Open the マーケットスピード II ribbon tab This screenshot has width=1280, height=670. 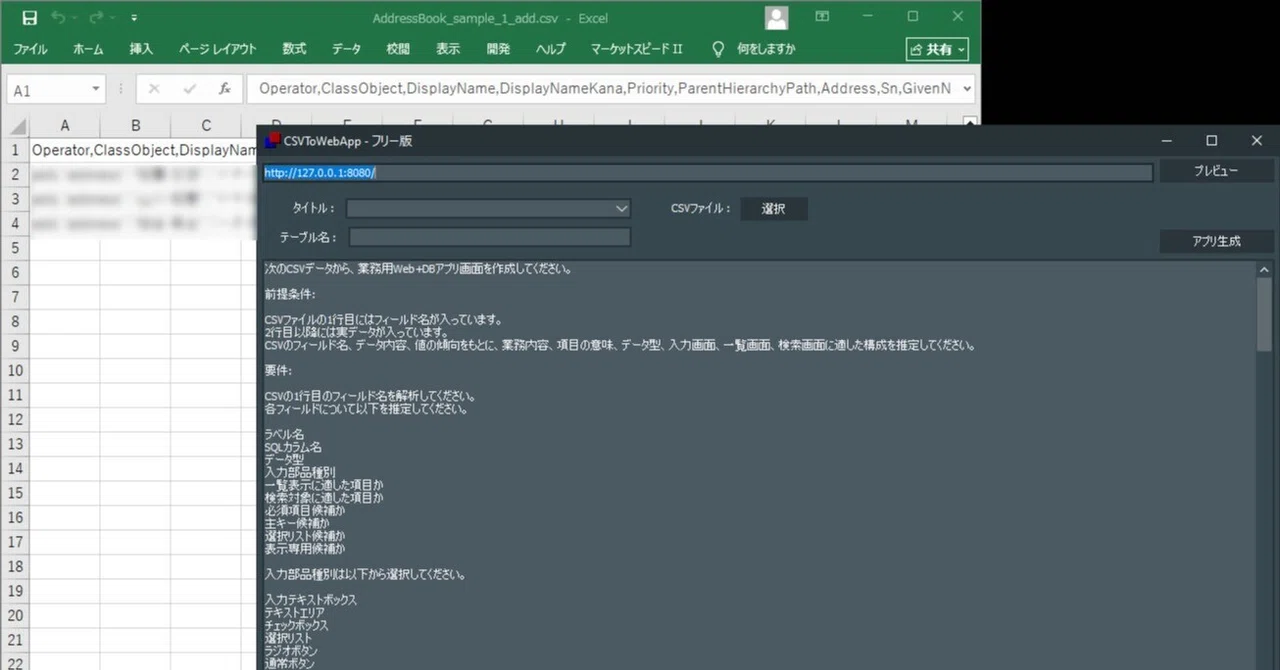[x=637, y=49]
